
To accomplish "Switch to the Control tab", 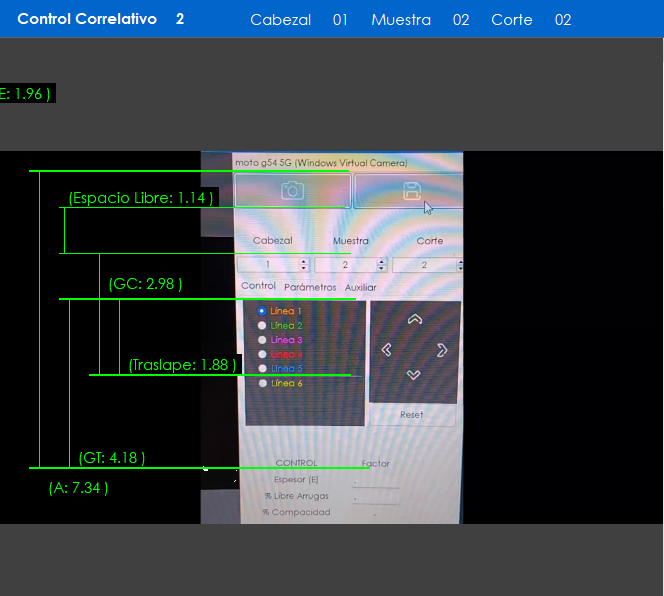I will click(258, 287).
